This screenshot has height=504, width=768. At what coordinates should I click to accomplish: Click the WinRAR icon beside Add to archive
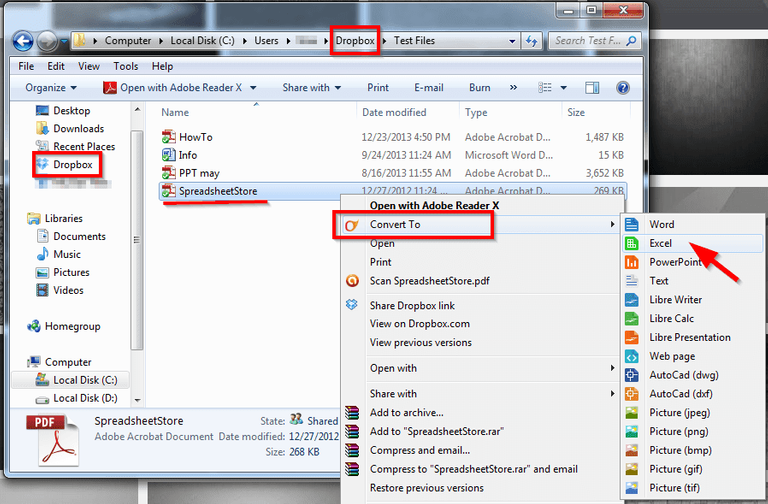pyautogui.click(x=352, y=412)
